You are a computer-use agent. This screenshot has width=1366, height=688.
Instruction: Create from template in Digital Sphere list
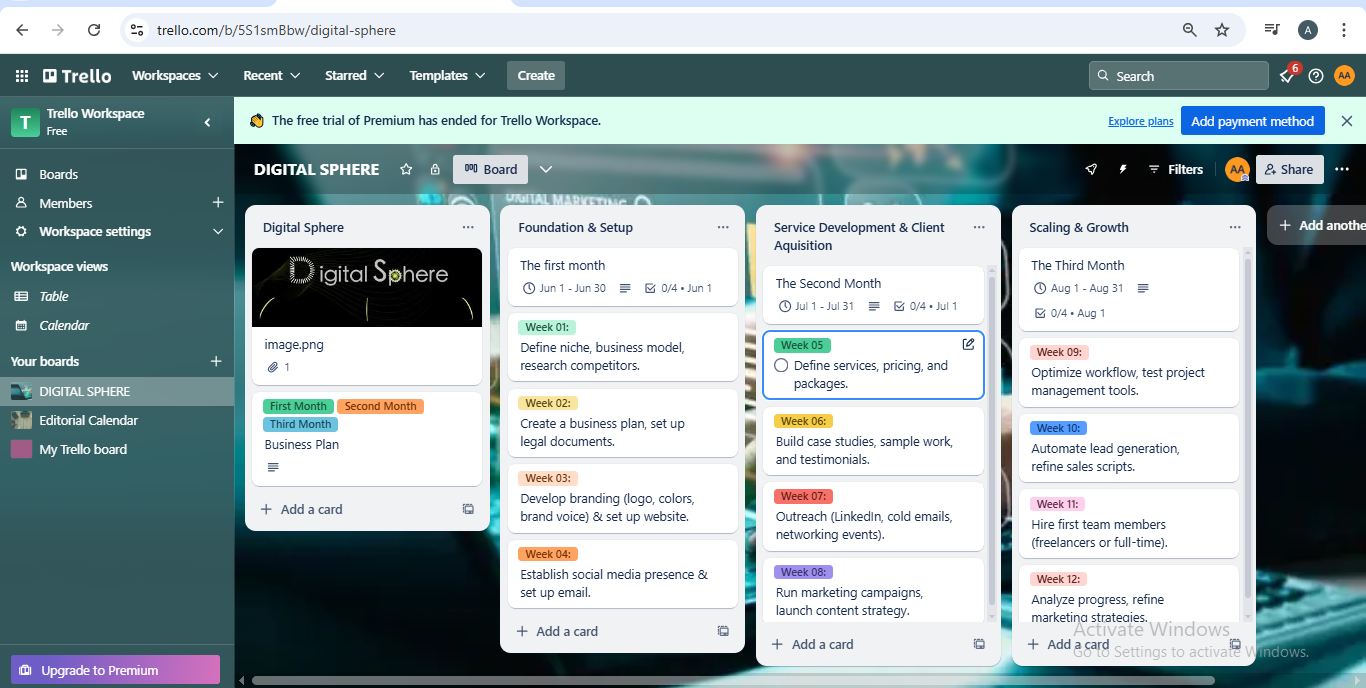pyautogui.click(x=468, y=509)
